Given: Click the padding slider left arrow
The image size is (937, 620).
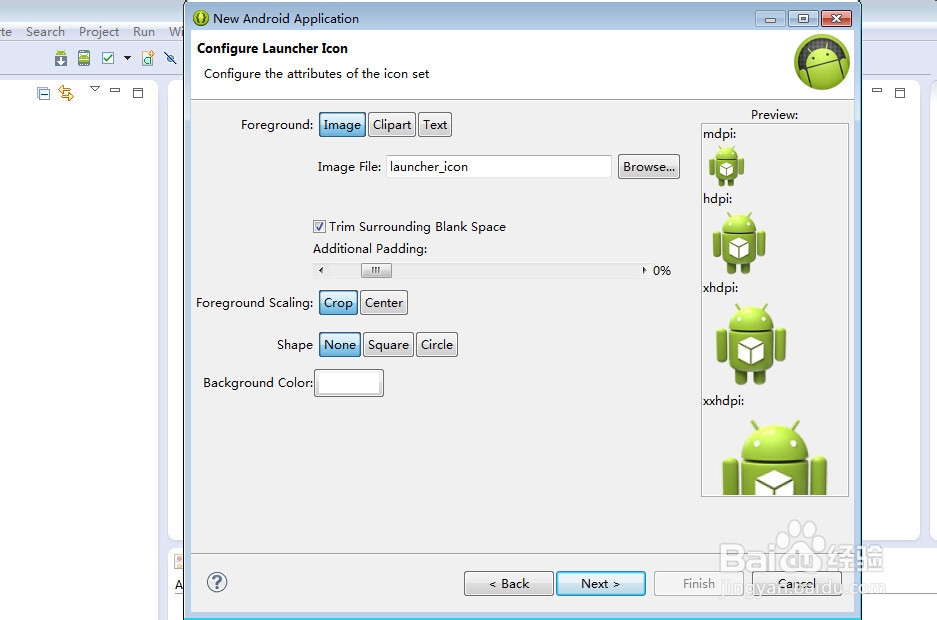Looking at the screenshot, I should [x=321, y=271].
